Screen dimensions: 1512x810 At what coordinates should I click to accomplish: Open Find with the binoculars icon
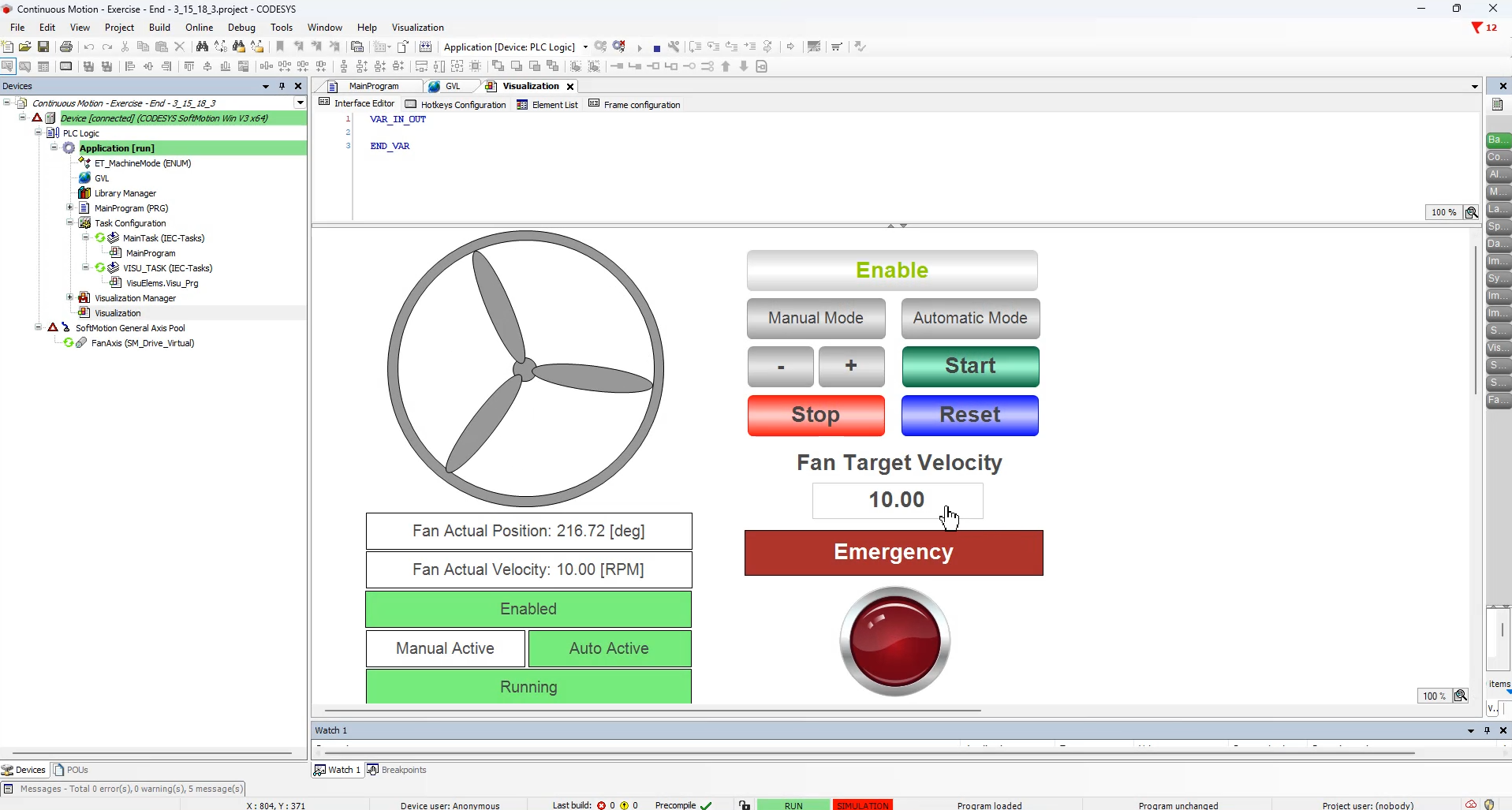coord(202,47)
